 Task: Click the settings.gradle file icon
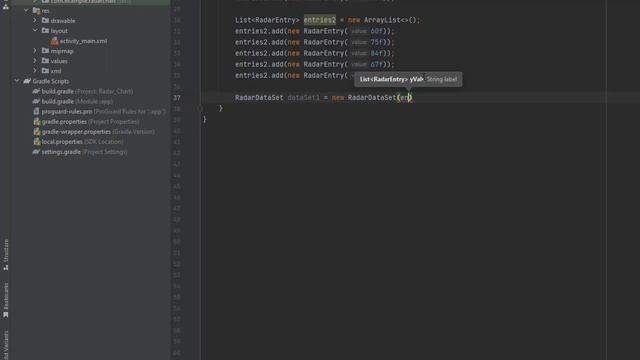click(36, 152)
